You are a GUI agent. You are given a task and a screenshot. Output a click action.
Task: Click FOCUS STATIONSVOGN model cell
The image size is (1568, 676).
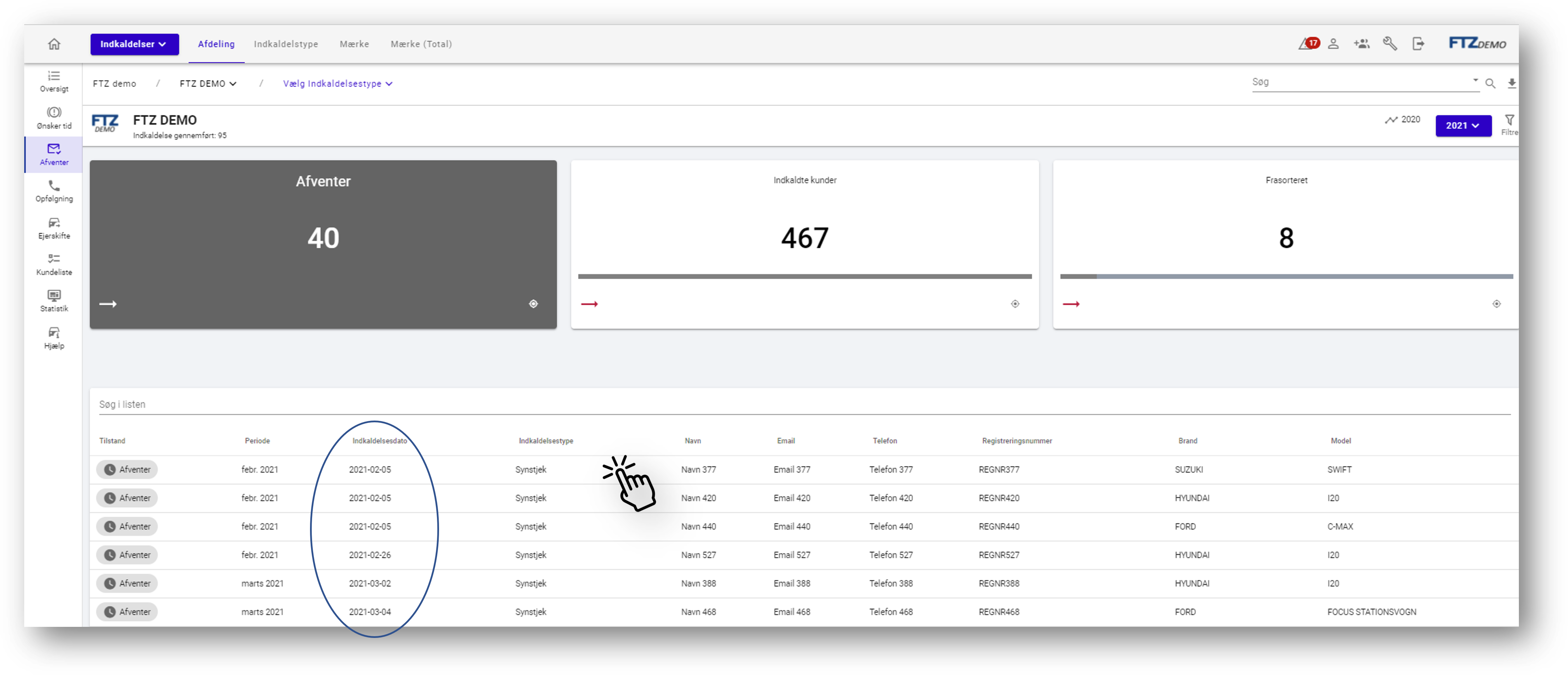pos(1371,612)
